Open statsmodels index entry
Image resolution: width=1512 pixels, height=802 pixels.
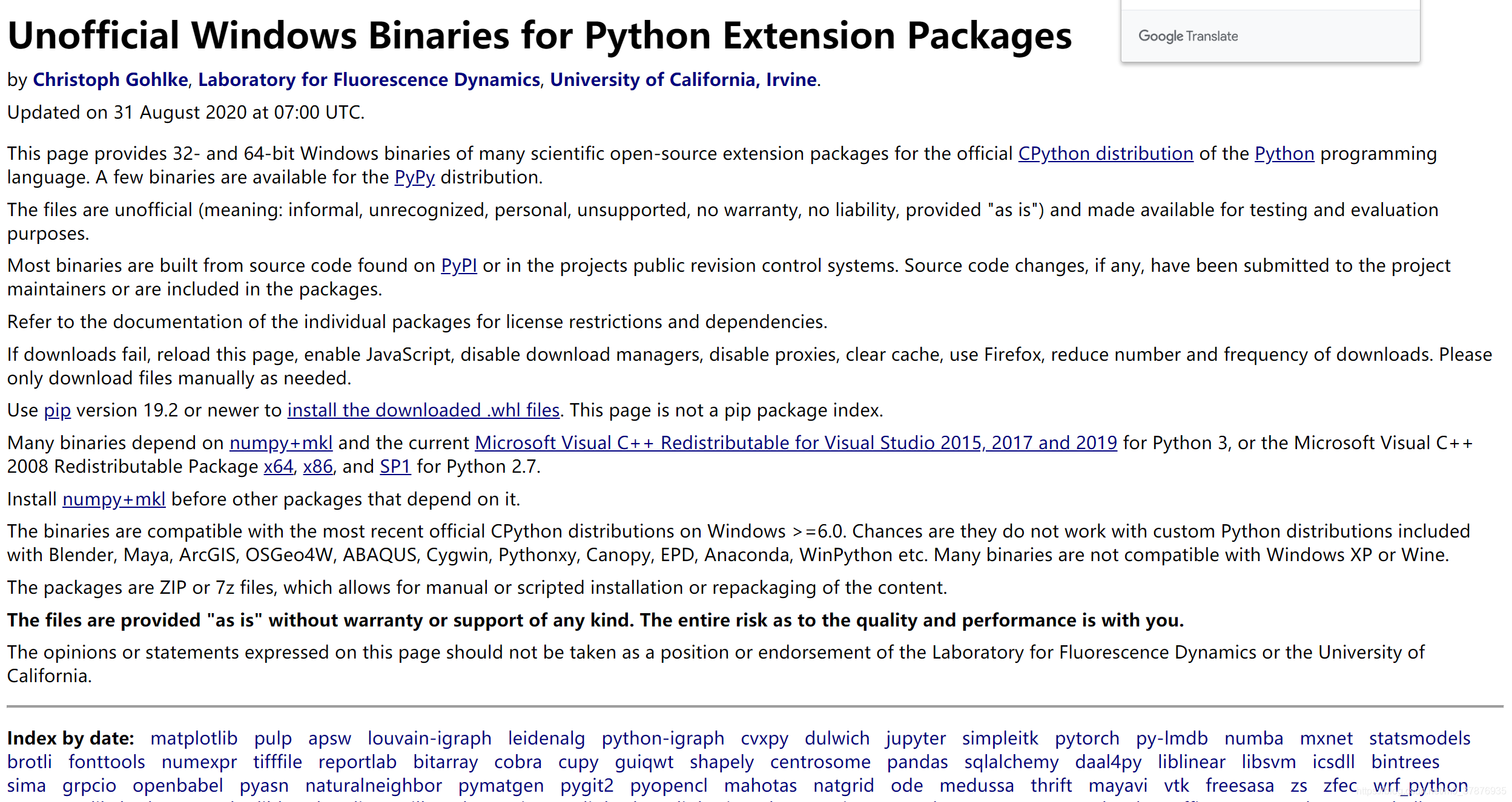click(x=1419, y=738)
